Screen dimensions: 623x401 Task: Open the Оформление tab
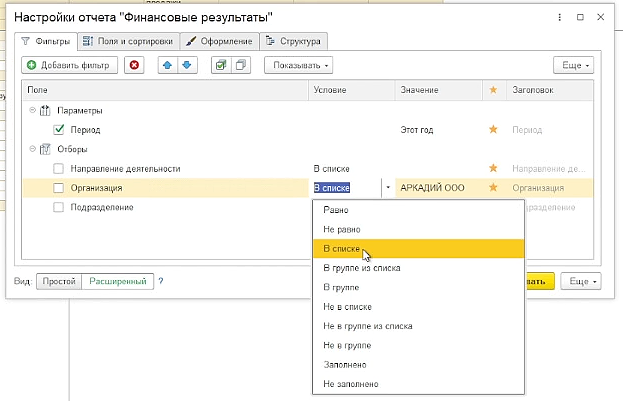pyautogui.click(x=219, y=41)
